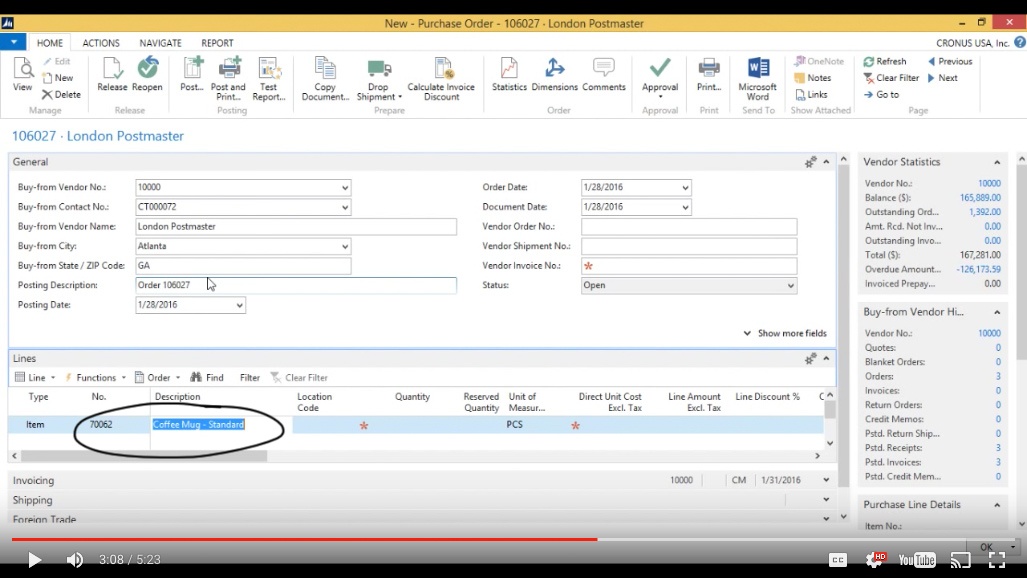1027x578 pixels.
Task: Open the Status dropdown
Action: click(790, 286)
